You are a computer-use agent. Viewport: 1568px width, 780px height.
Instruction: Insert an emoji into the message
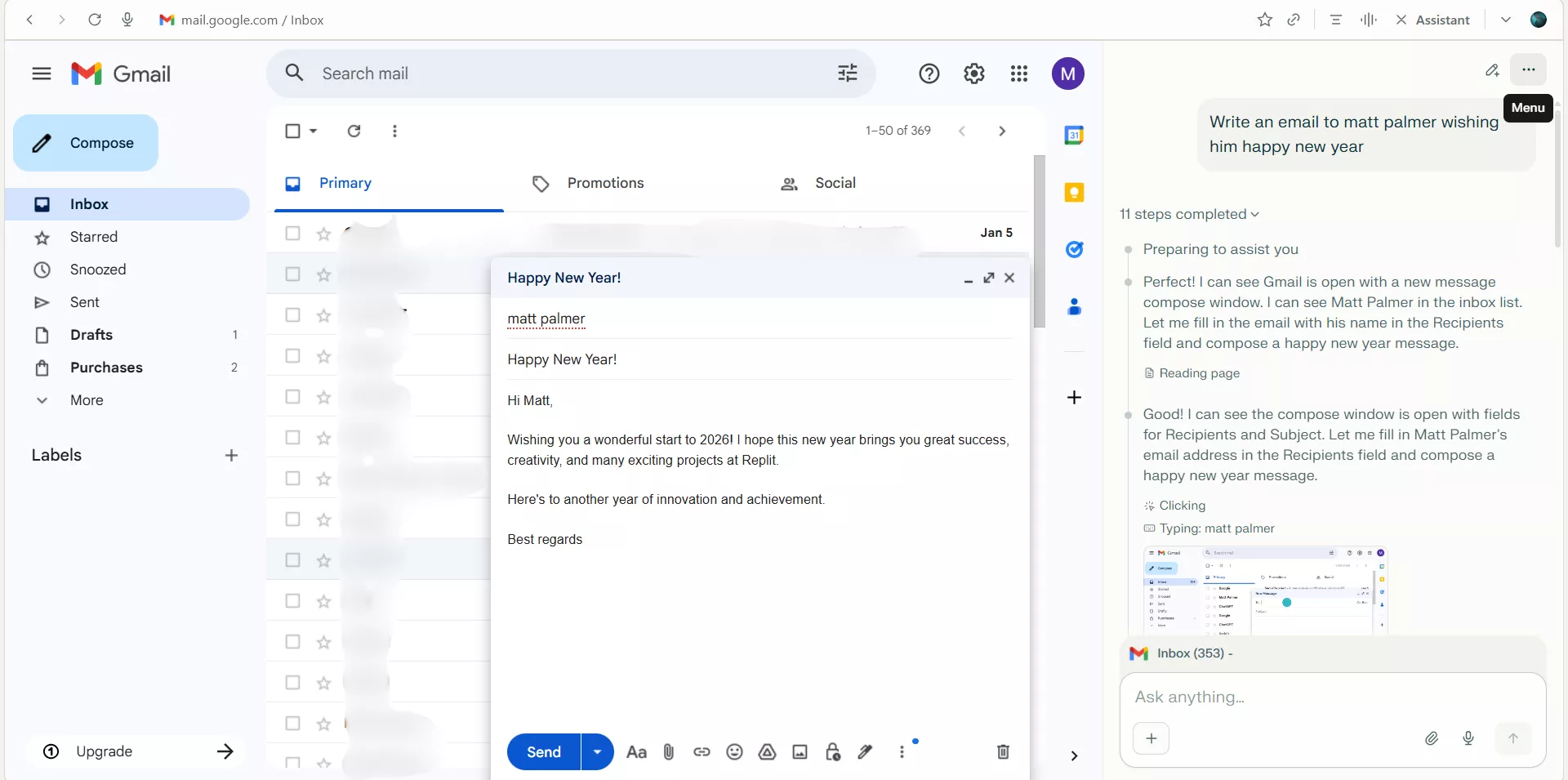point(734,751)
